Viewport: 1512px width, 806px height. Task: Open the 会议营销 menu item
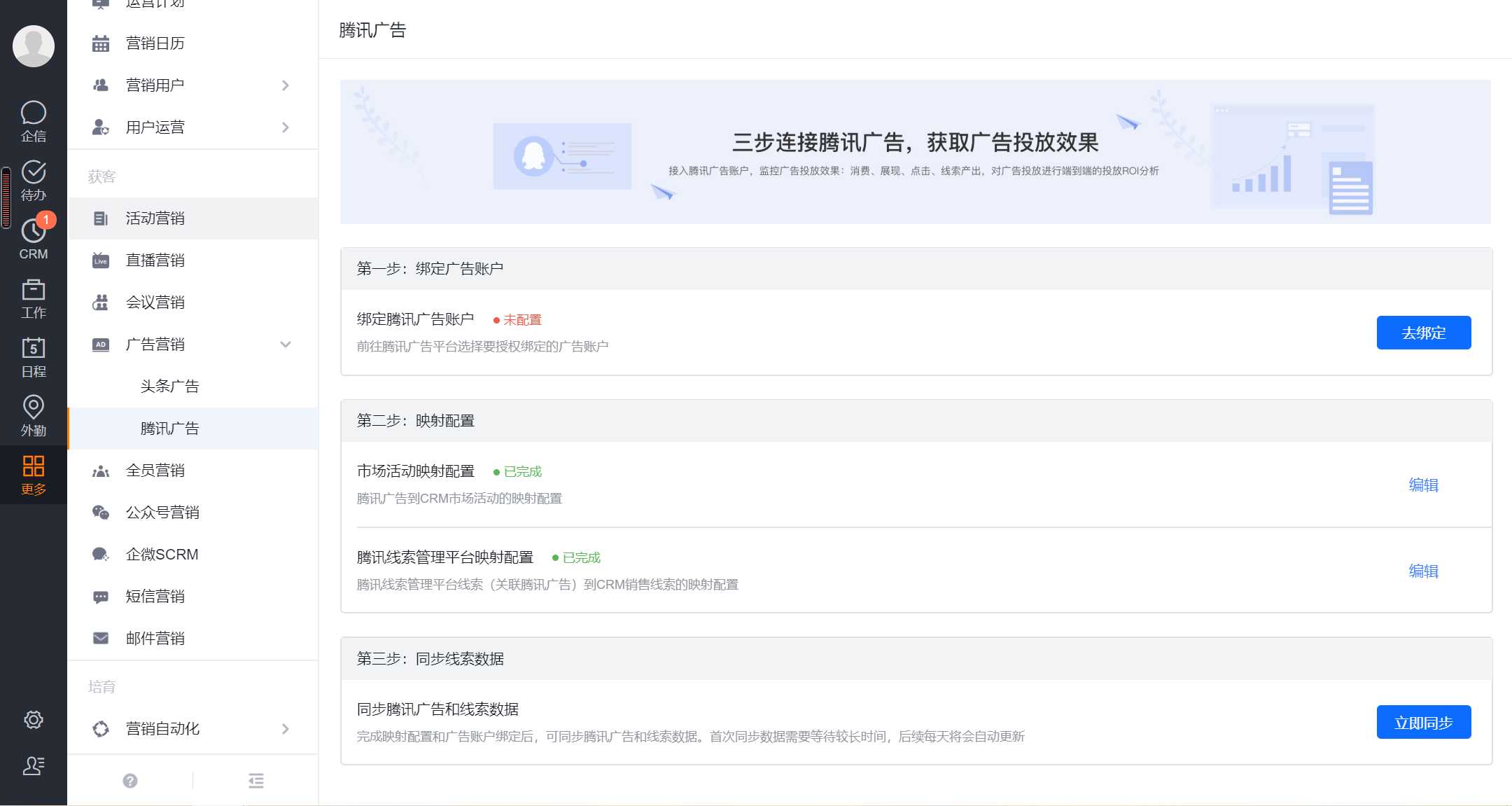pos(192,303)
